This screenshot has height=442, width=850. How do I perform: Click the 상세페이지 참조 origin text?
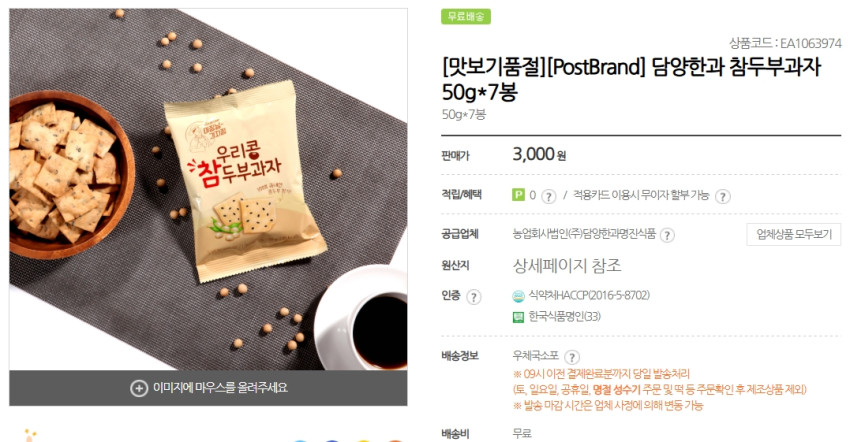567,266
